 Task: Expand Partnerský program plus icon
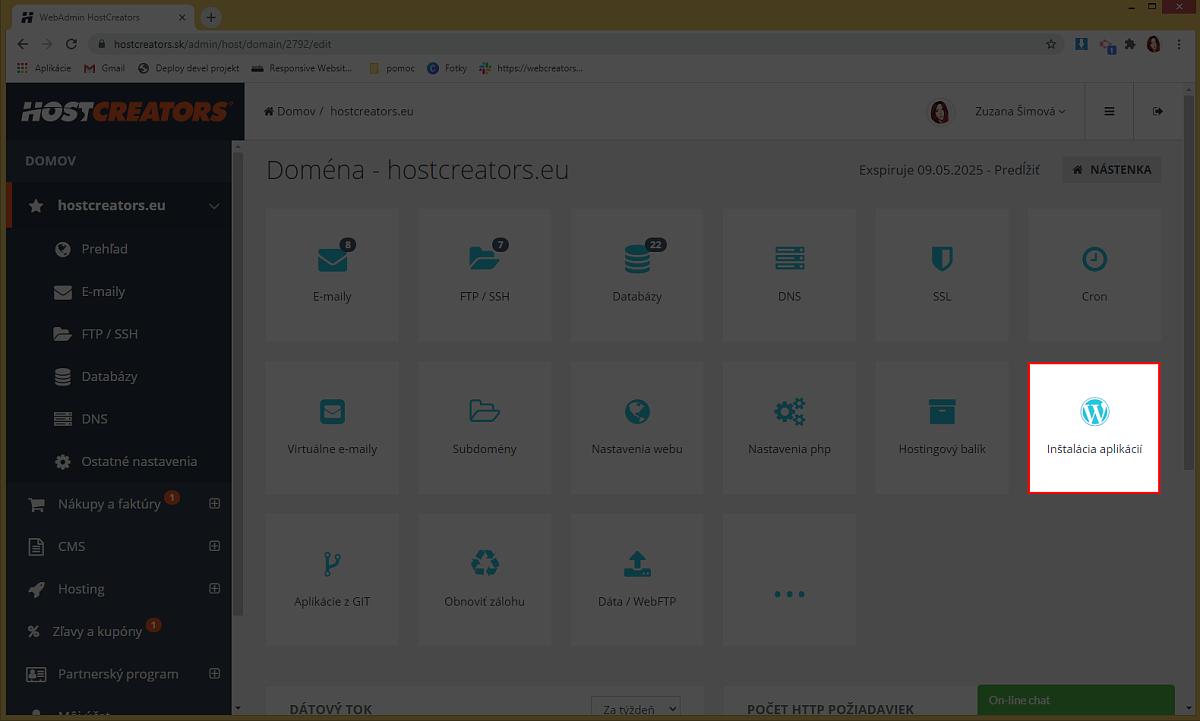pos(214,674)
